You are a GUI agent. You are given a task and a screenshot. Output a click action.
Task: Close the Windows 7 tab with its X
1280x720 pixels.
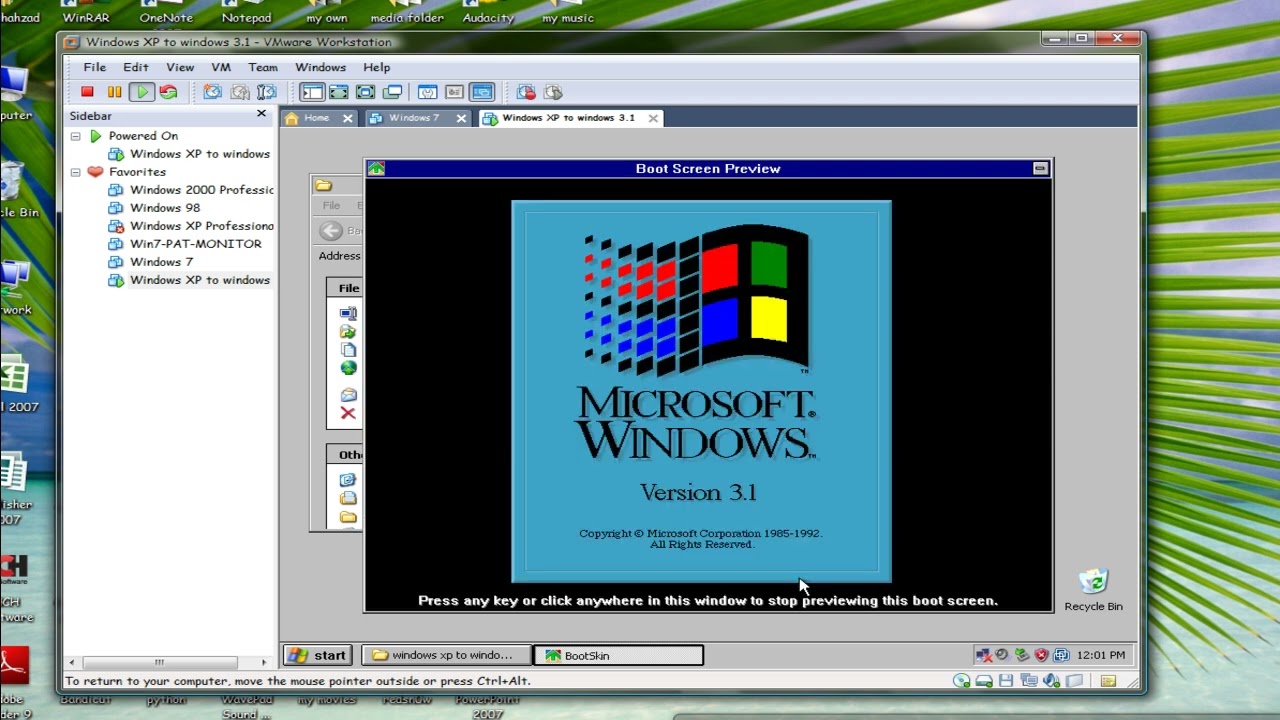coord(461,118)
